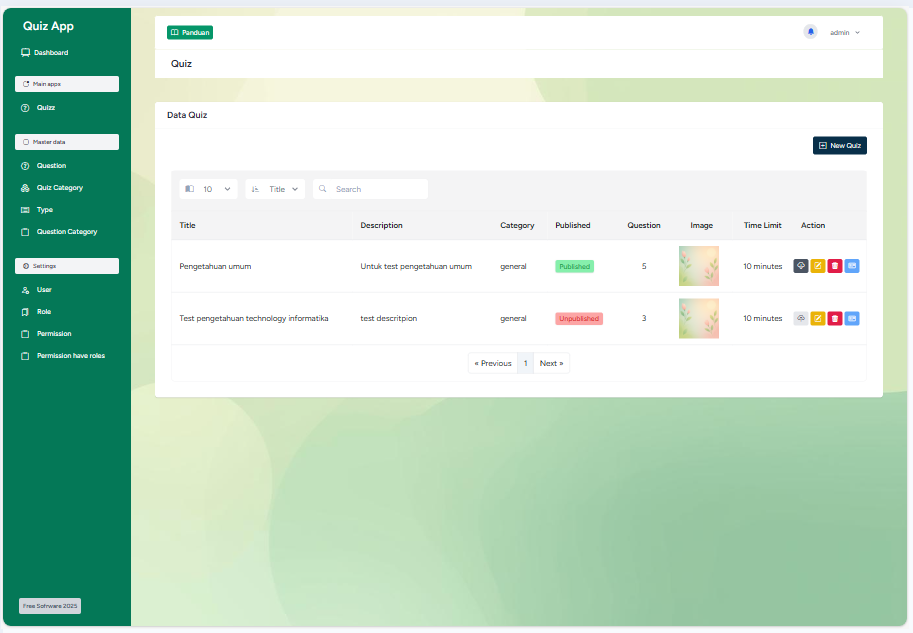Select the 'test descritpion' description cell

pyautogui.click(x=389, y=319)
